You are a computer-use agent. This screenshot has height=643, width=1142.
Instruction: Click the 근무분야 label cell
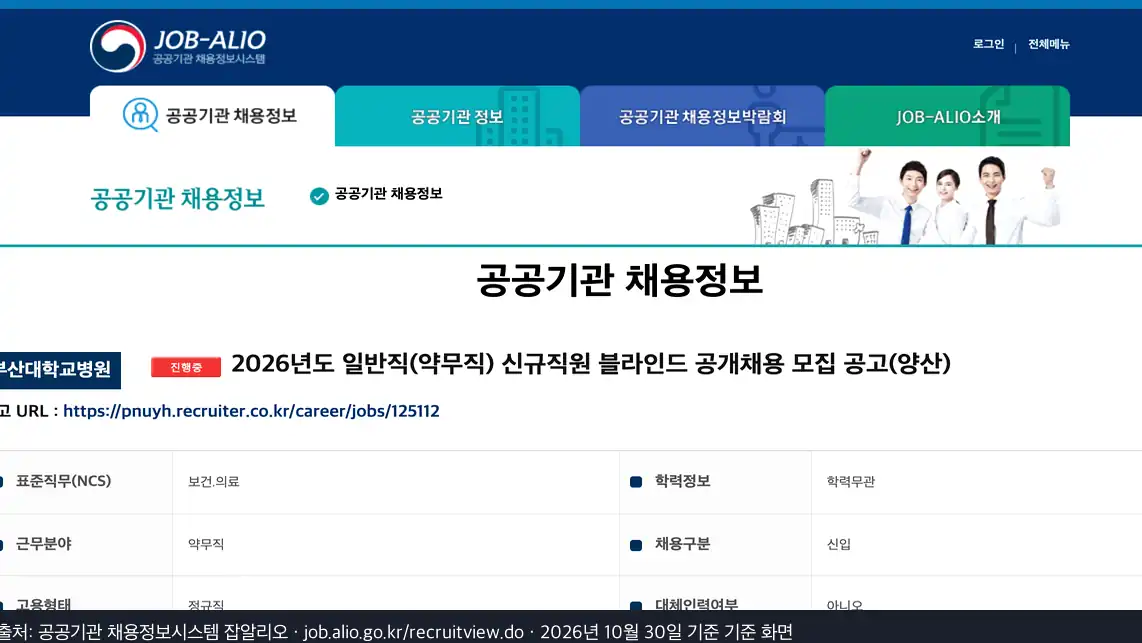coord(86,545)
